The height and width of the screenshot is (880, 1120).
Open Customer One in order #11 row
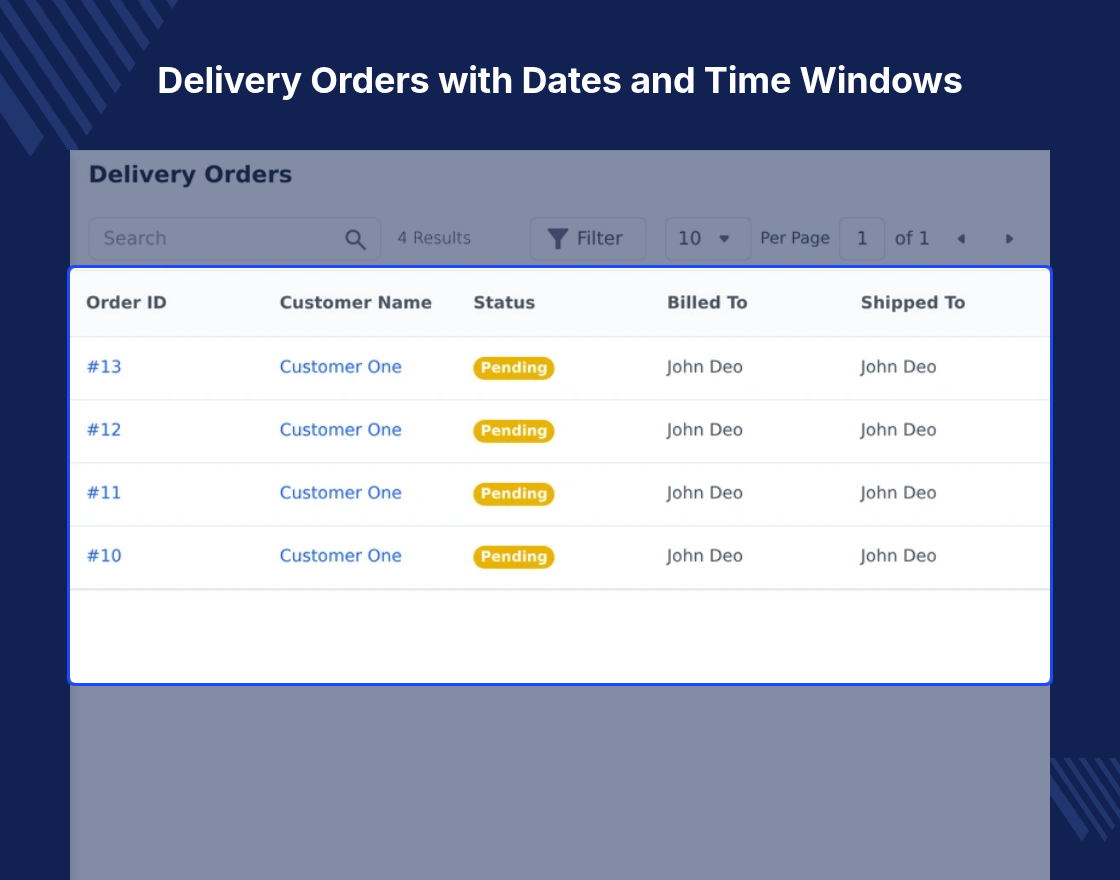pos(340,492)
